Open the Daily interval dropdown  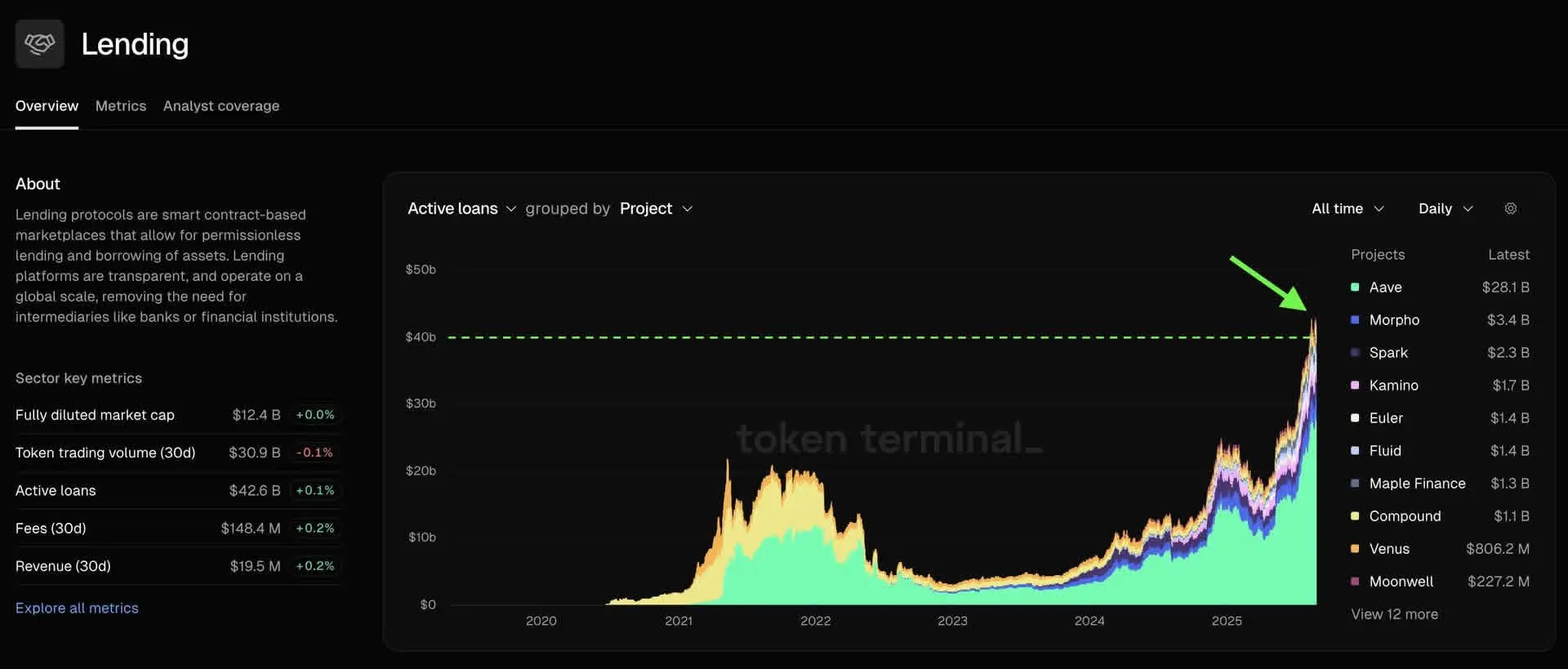coord(1445,208)
